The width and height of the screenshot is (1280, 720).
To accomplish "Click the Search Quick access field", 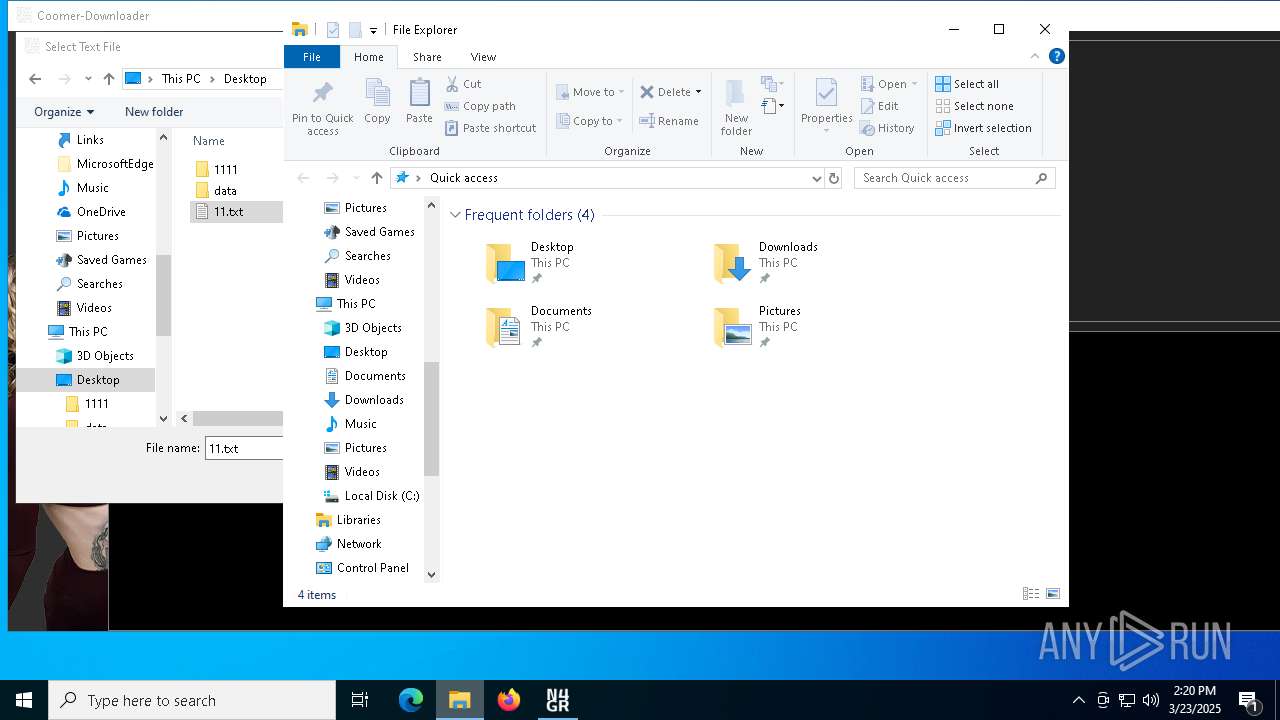I will [954, 178].
